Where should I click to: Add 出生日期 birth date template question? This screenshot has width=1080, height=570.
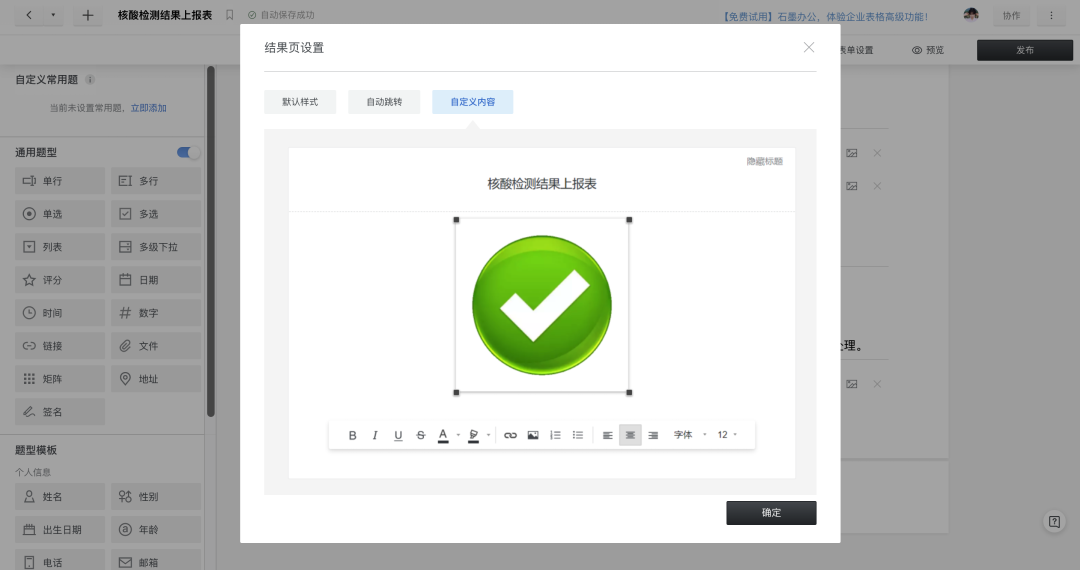coord(60,530)
